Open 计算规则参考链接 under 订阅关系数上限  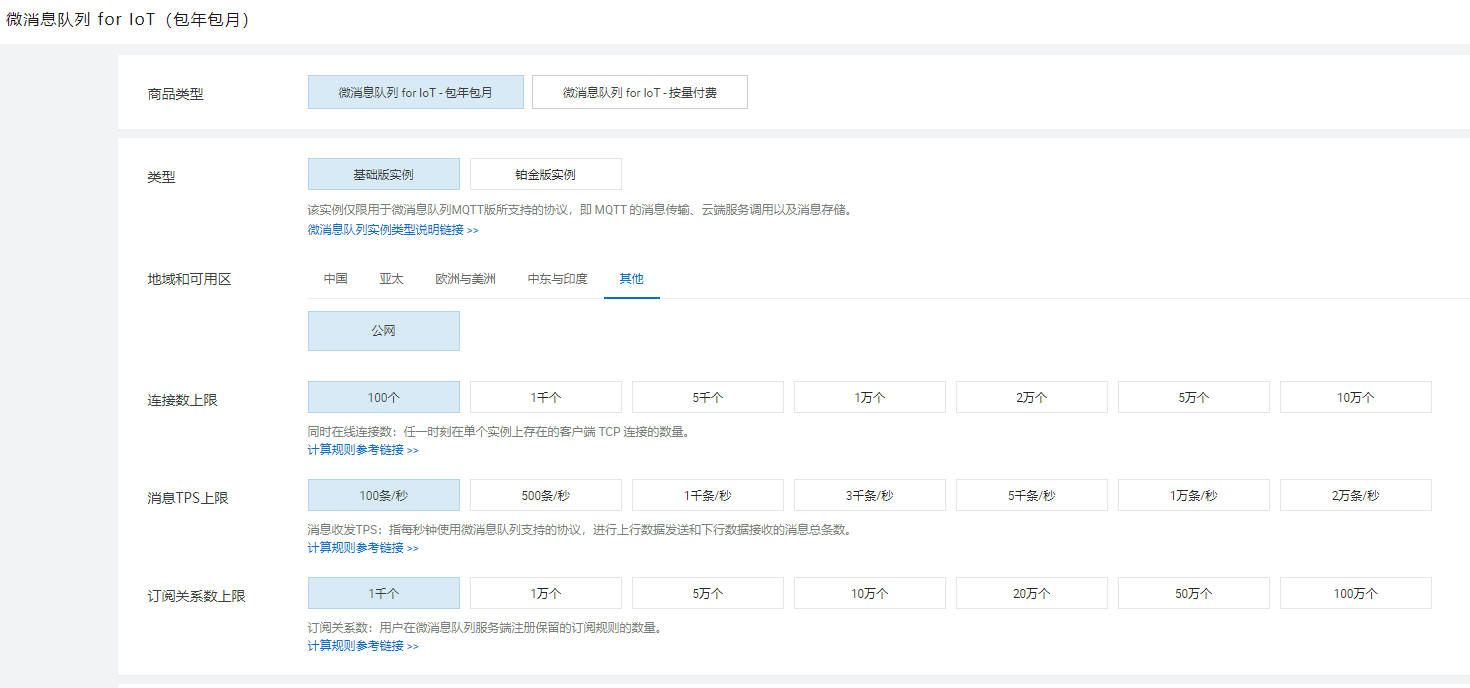click(363, 646)
